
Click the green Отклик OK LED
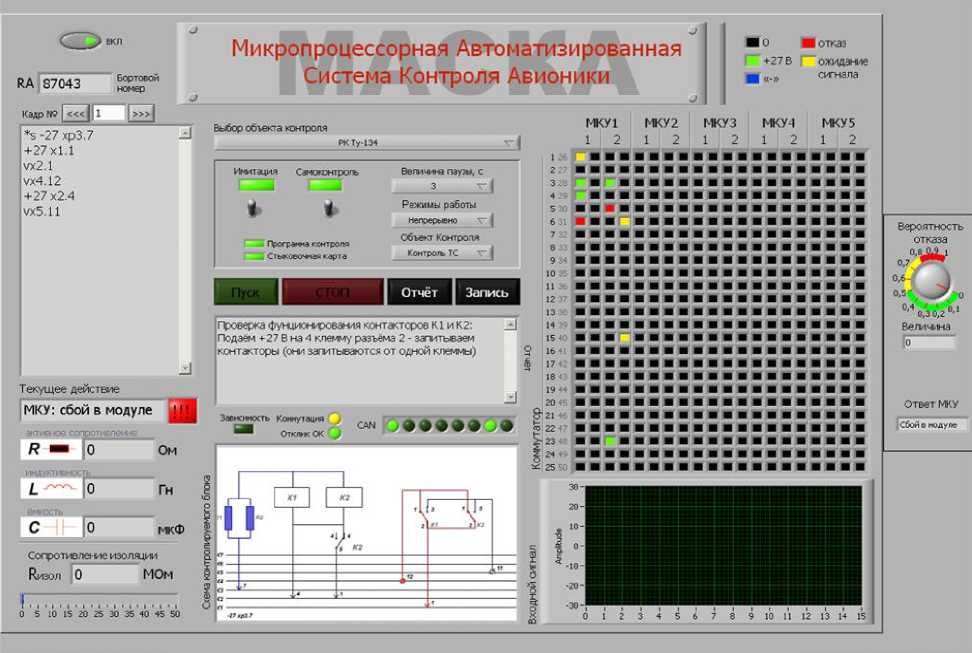[x=335, y=433]
